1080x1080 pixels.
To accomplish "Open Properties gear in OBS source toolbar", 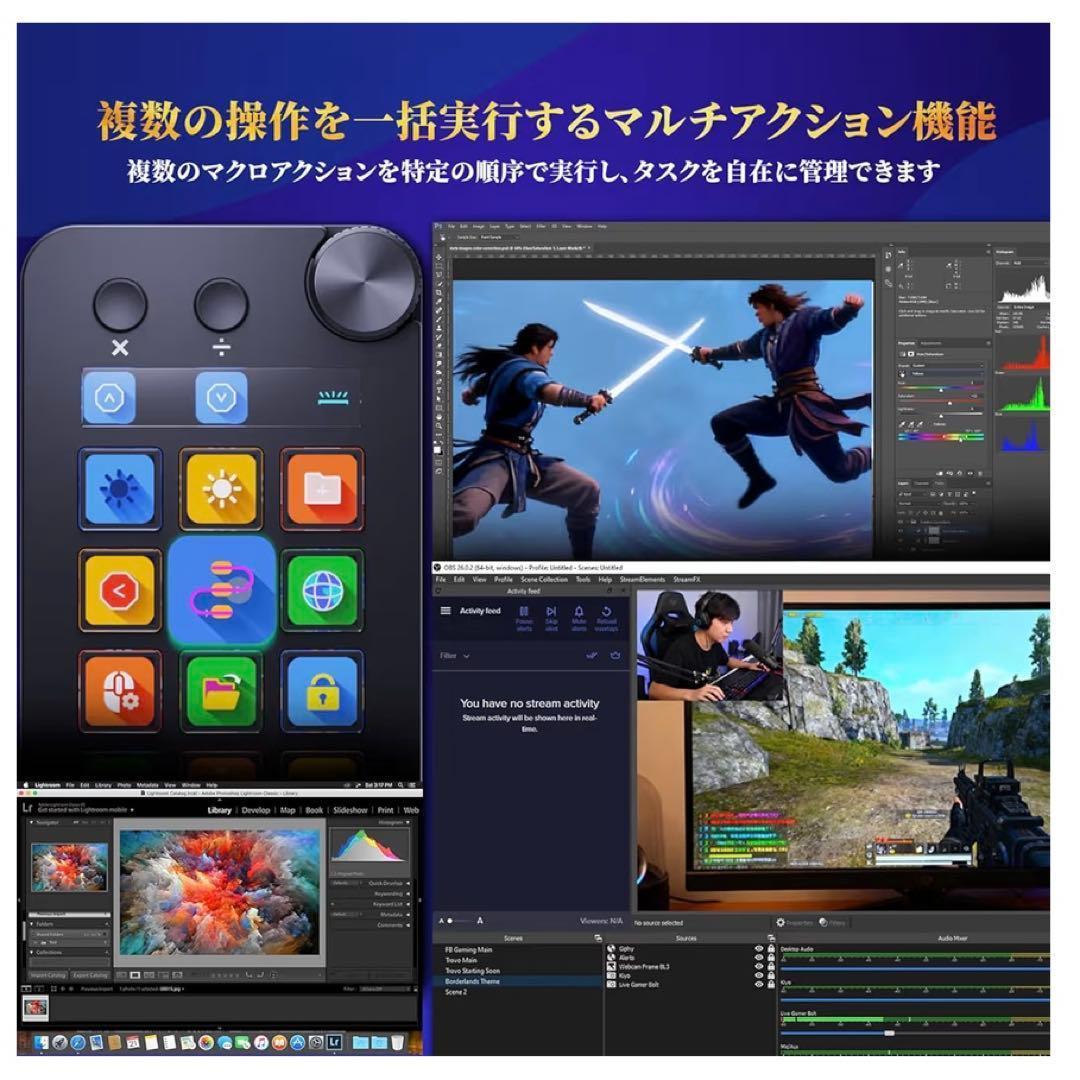I will click(x=794, y=923).
